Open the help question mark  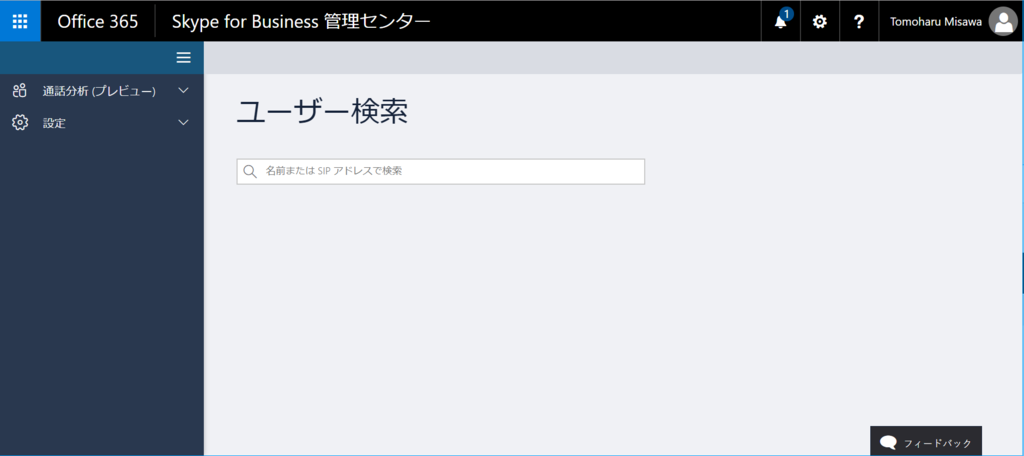click(859, 22)
